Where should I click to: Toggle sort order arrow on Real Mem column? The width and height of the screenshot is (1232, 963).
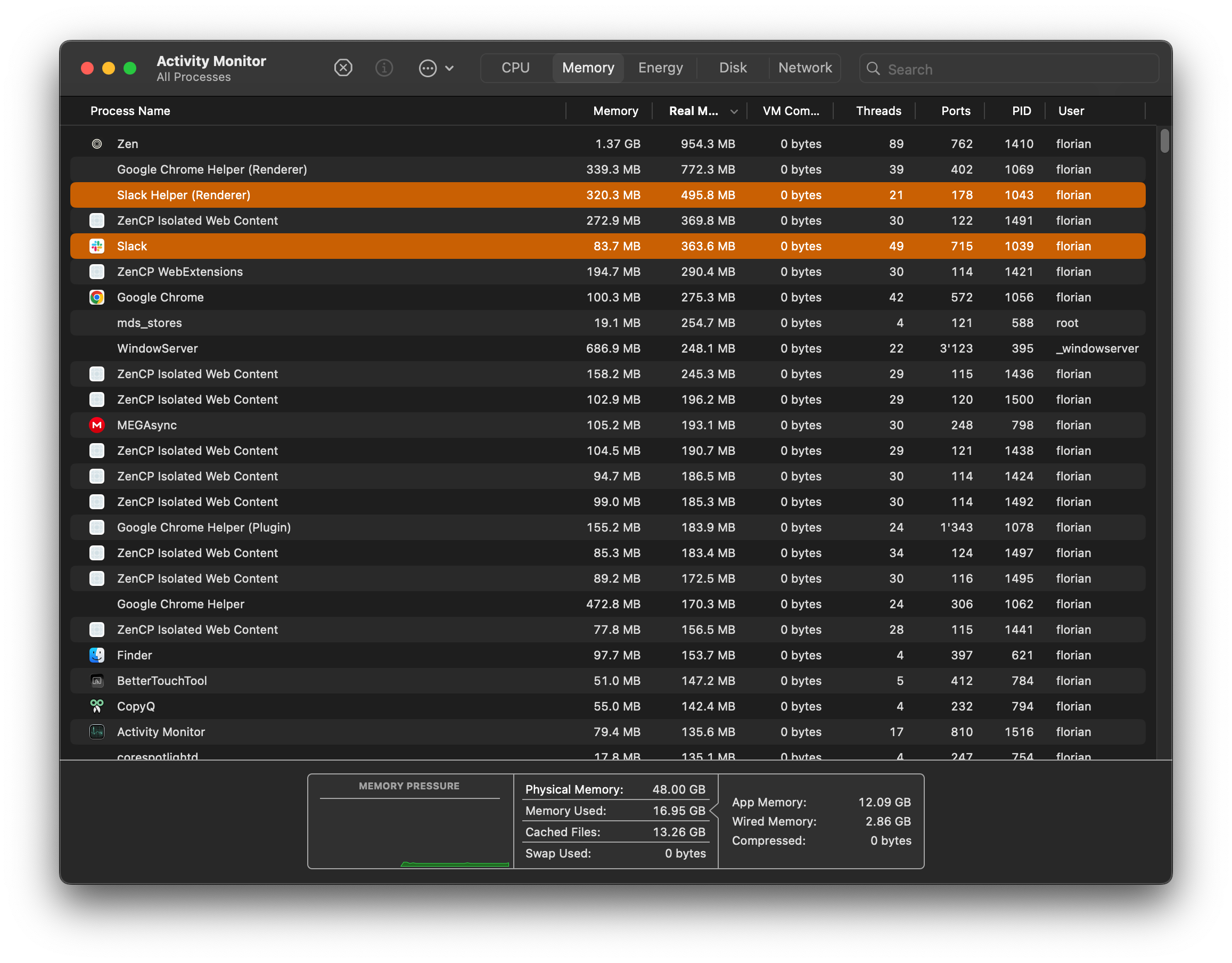click(x=734, y=111)
